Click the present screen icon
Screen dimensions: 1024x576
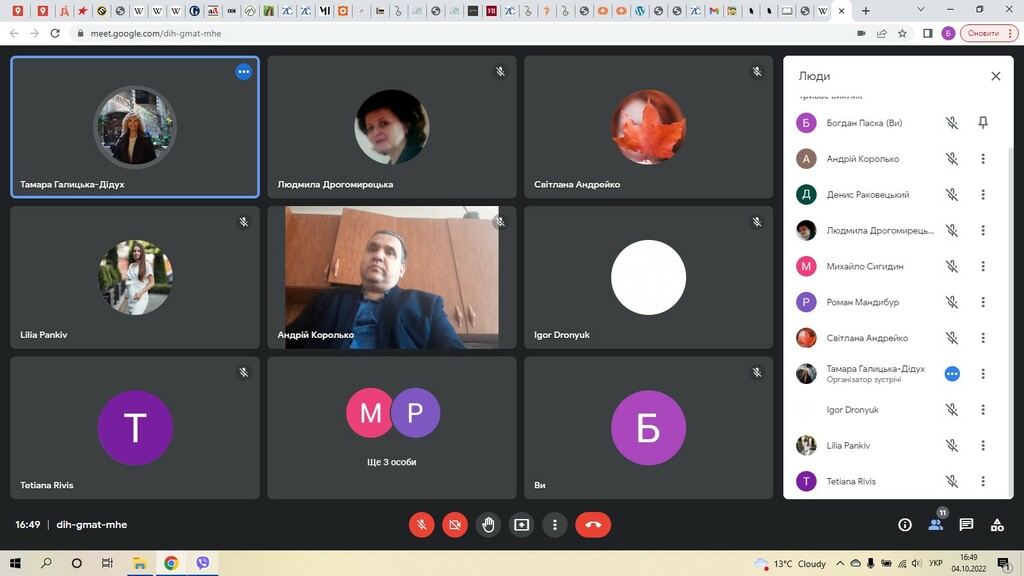click(x=521, y=524)
